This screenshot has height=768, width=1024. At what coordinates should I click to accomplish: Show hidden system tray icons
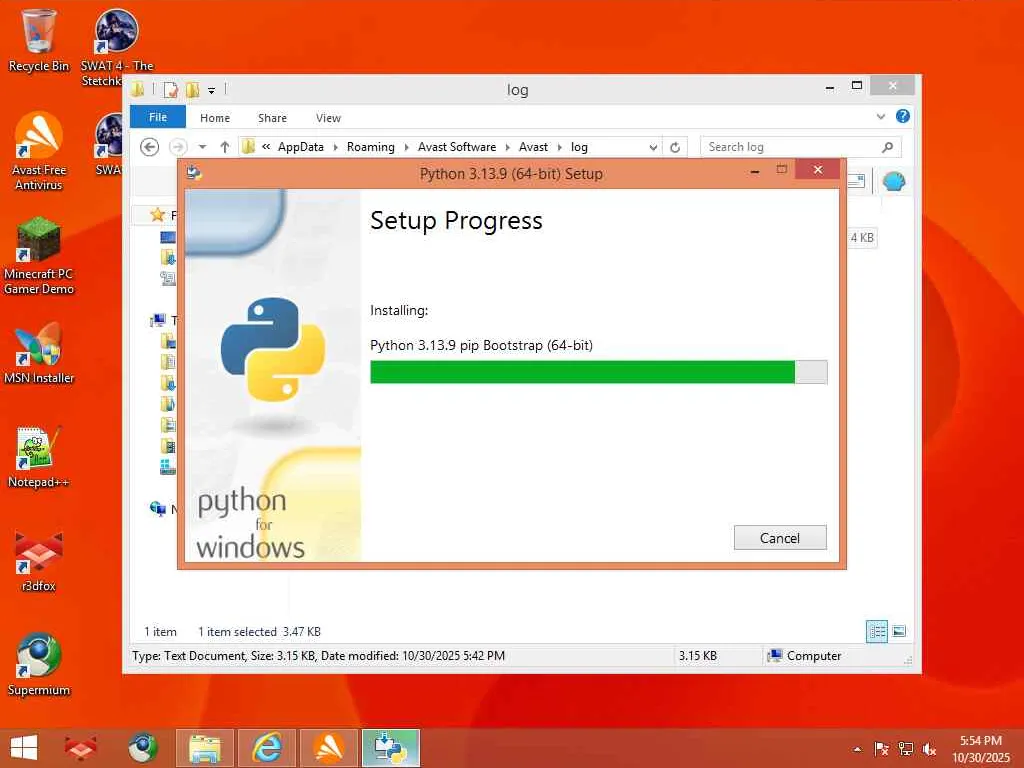coord(857,749)
